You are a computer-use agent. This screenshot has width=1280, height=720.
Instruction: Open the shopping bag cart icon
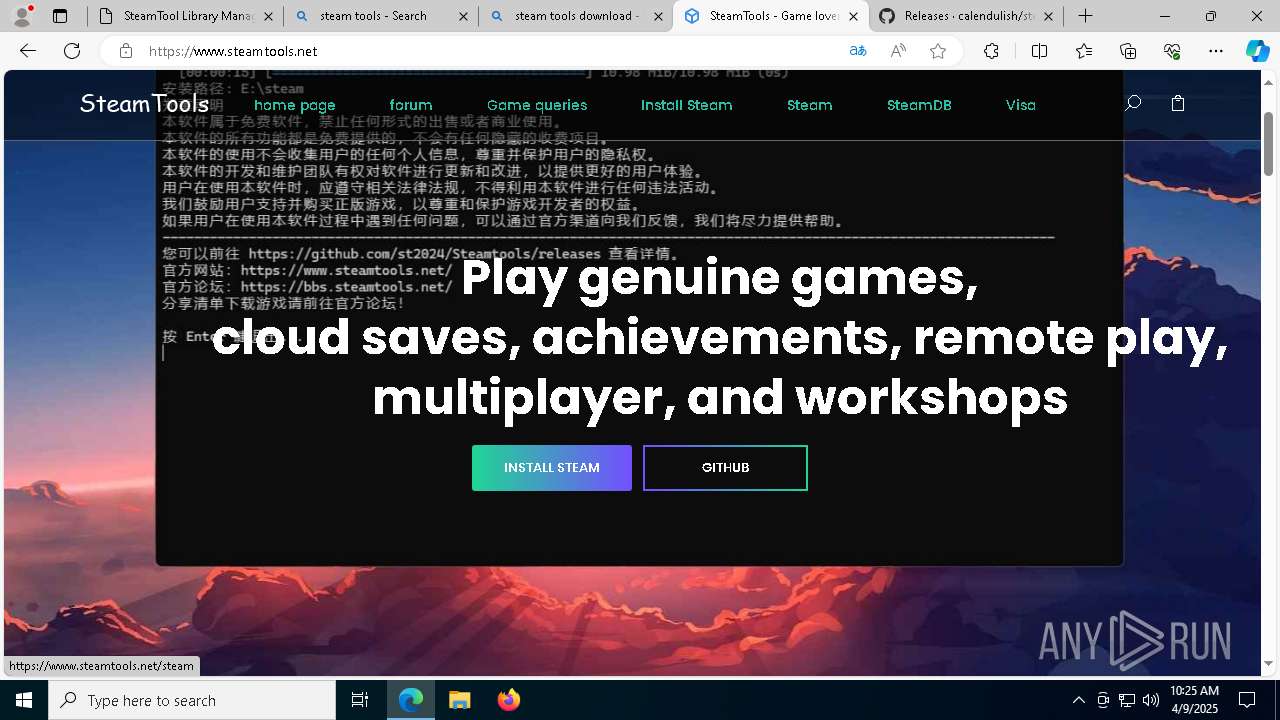(1178, 103)
